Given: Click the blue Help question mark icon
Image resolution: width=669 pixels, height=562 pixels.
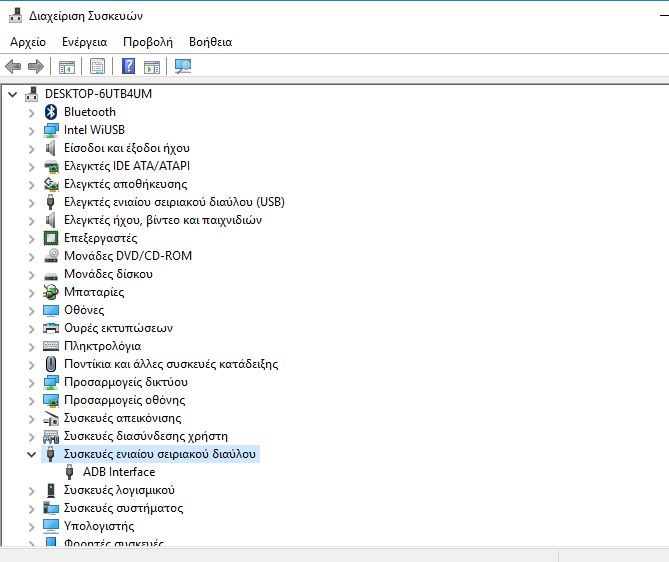Looking at the screenshot, I should pos(128,67).
